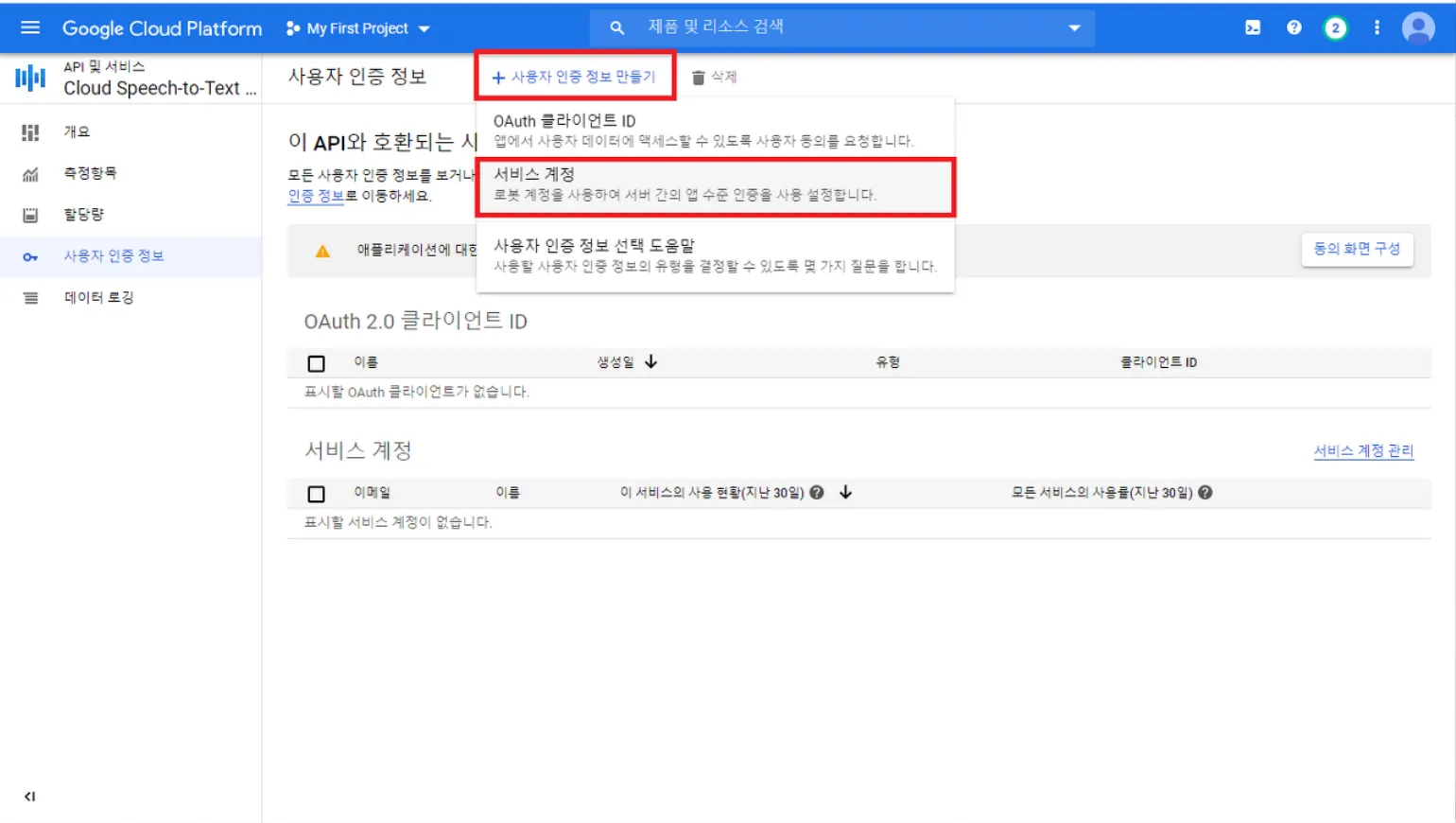Choose 서비스 계정 from the create menu
Screen dimensions: 1456x823
tap(715, 184)
